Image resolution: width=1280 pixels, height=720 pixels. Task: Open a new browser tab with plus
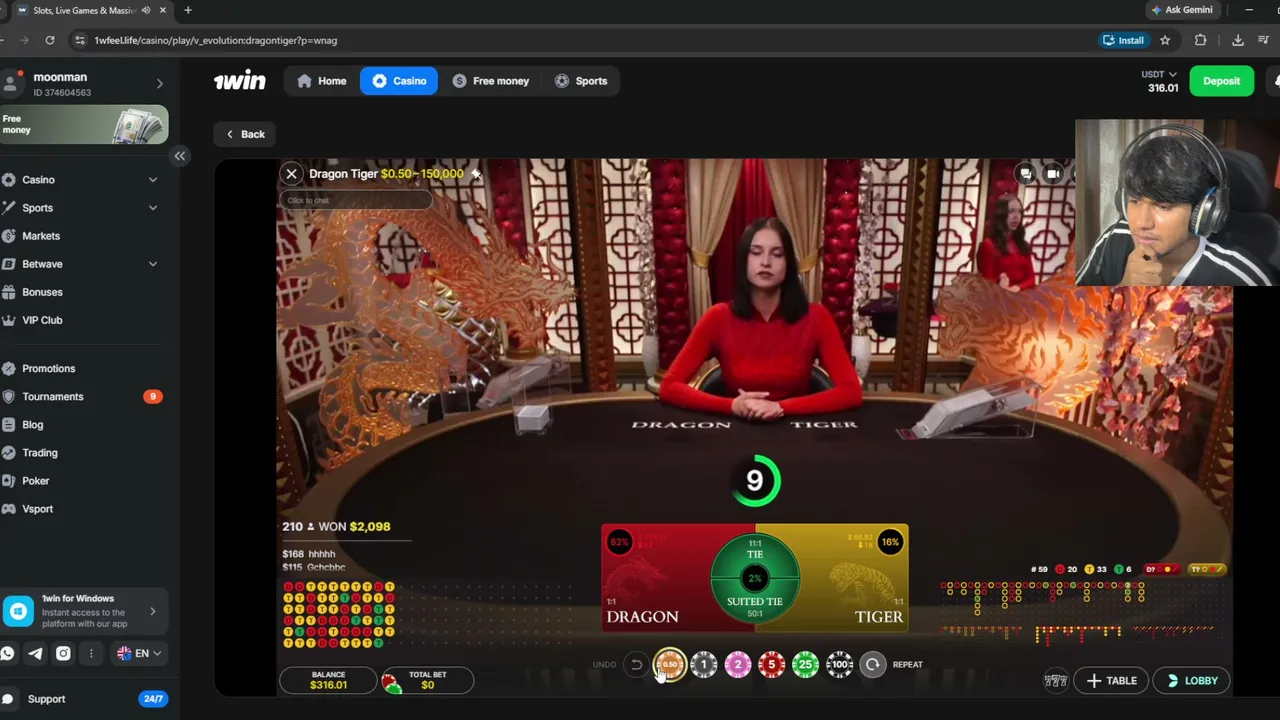pyautogui.click(x=187, y=10)
